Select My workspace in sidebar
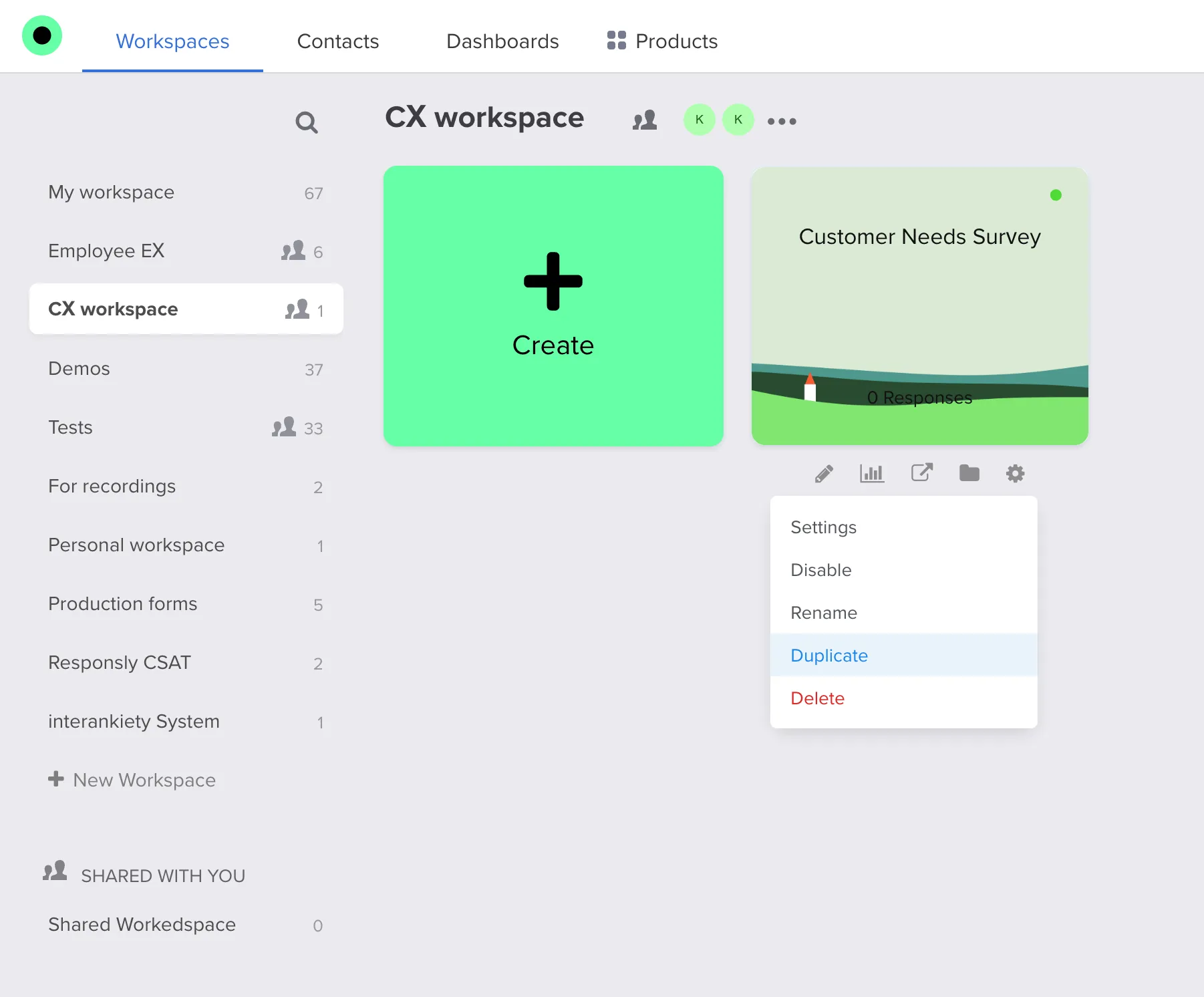Screen dimensions: 1204x997 186,192
